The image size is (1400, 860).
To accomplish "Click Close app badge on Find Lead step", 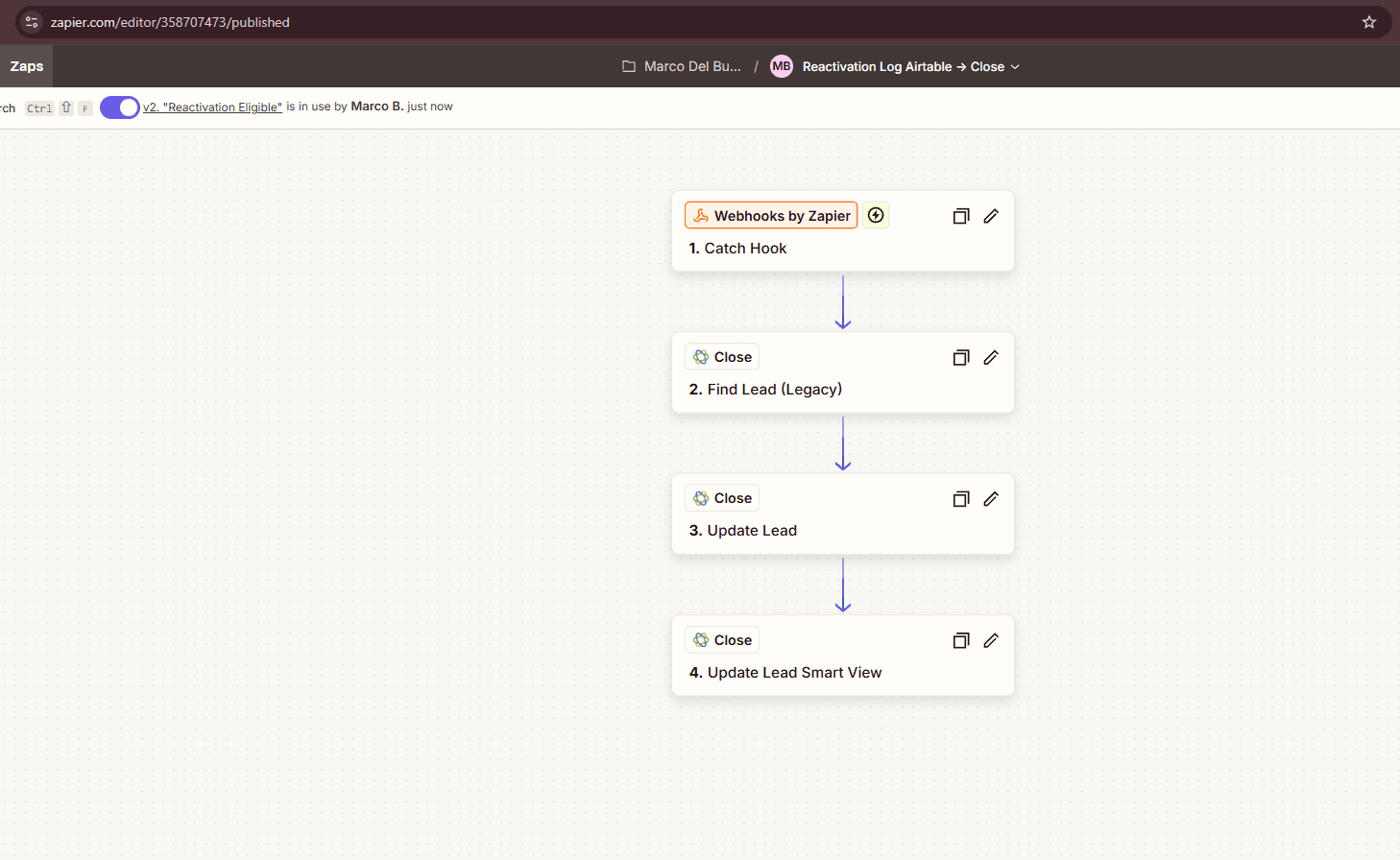I will click(x=722, y=357).
